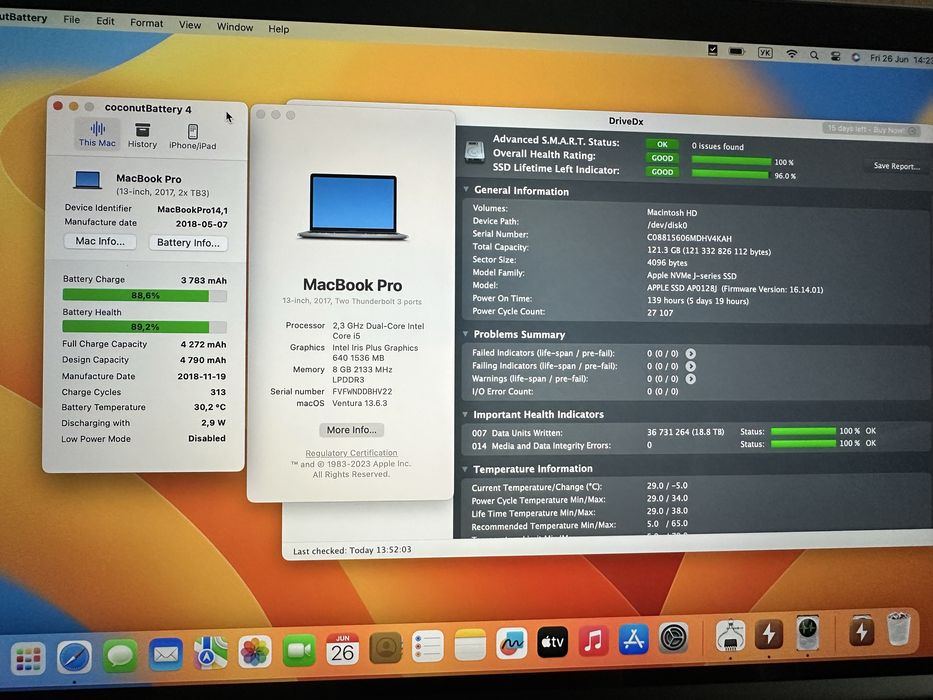Click More Info... in About This Mac
This screenshot has height=700, width=933.
pos(351,430)
